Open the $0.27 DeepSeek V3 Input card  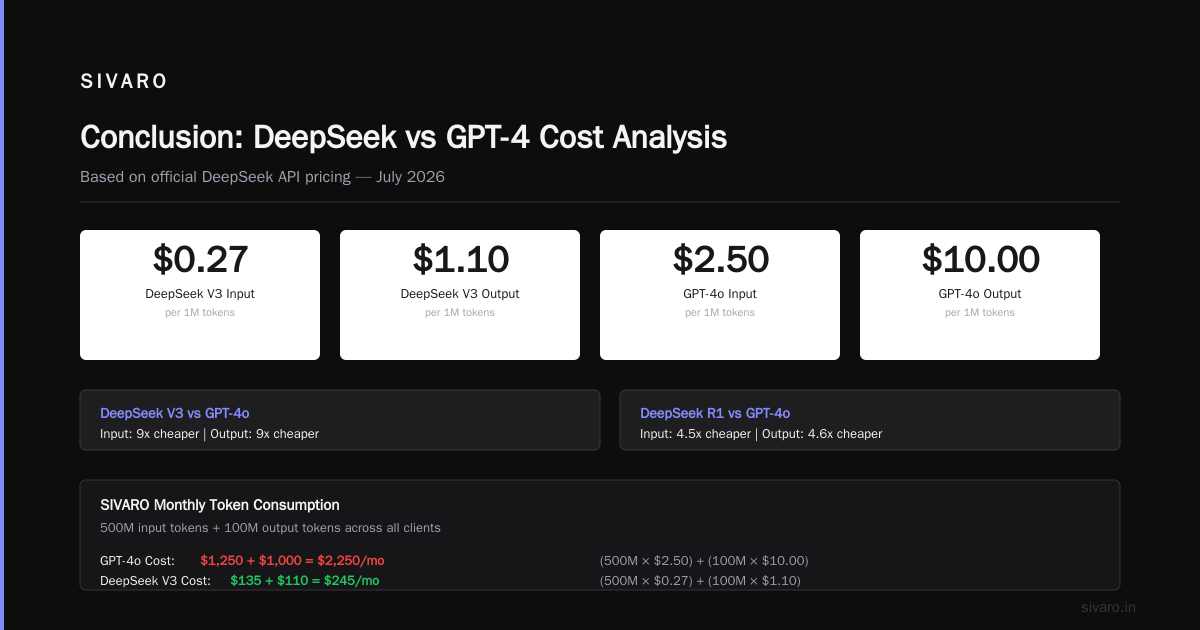200,295
